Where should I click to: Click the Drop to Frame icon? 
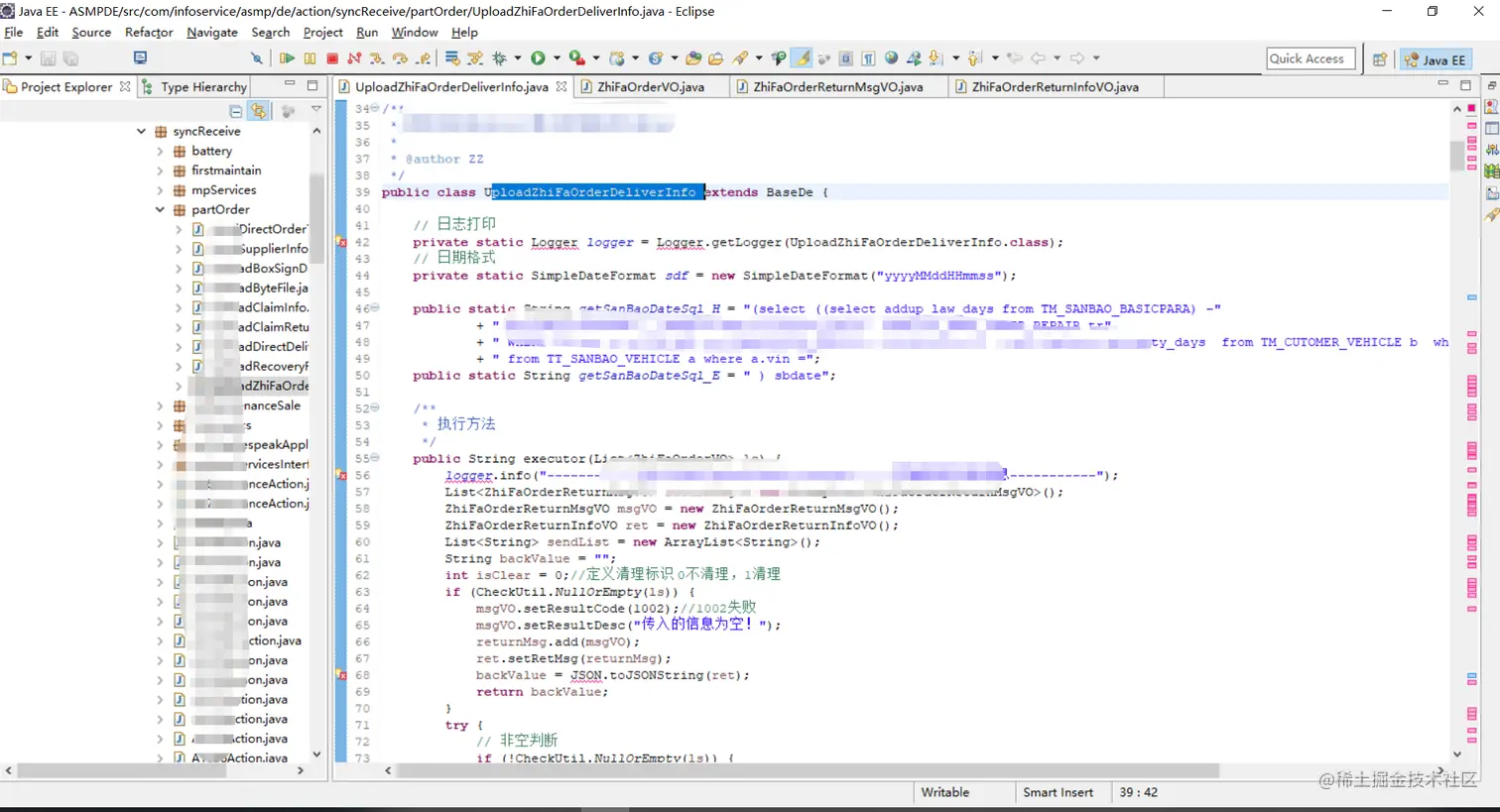coord(452,58)
